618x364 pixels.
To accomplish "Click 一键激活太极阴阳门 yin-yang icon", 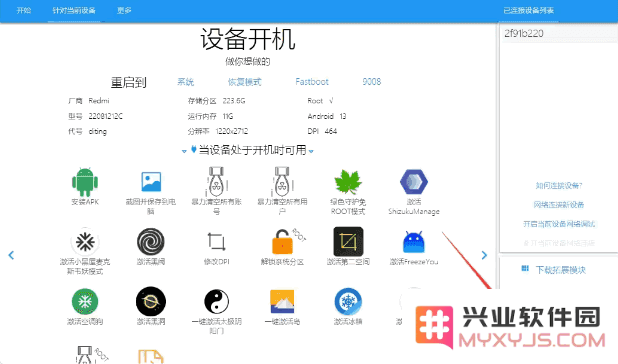I will pyautogui.click(x=216, y=302).
